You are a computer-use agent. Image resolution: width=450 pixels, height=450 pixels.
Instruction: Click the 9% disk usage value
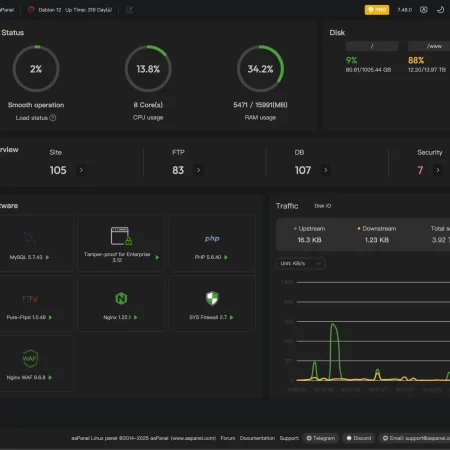tap(351, 60)
